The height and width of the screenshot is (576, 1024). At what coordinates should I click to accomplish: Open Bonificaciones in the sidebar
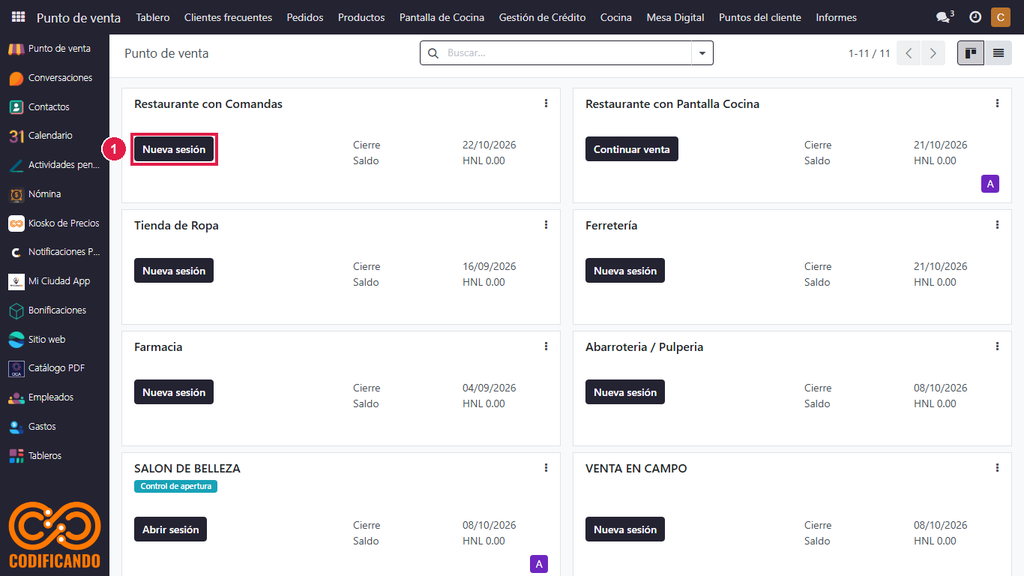click(48, 310)
